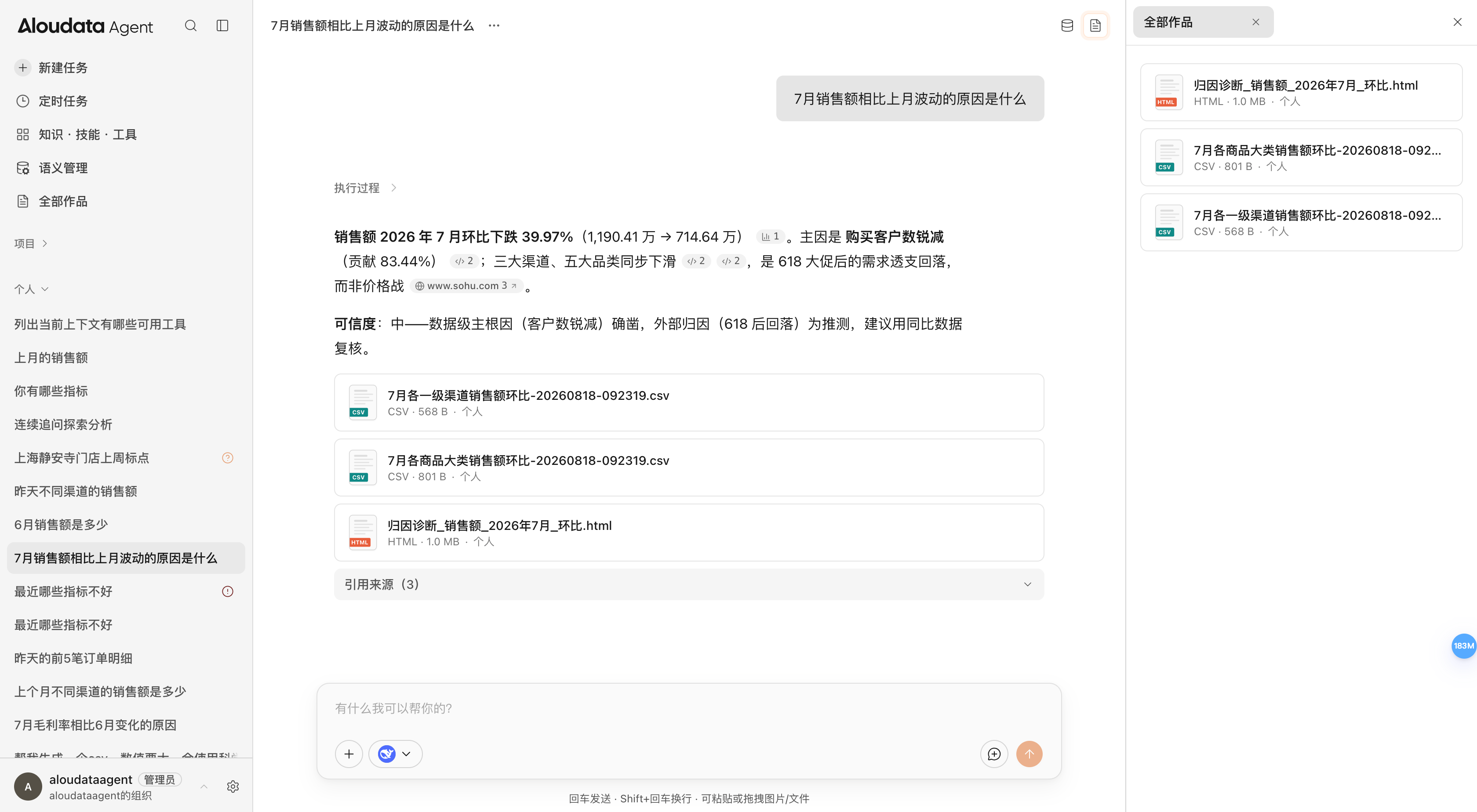Click the database icon in top bar
1477x812 pixels.
(x=1067, y=26)
